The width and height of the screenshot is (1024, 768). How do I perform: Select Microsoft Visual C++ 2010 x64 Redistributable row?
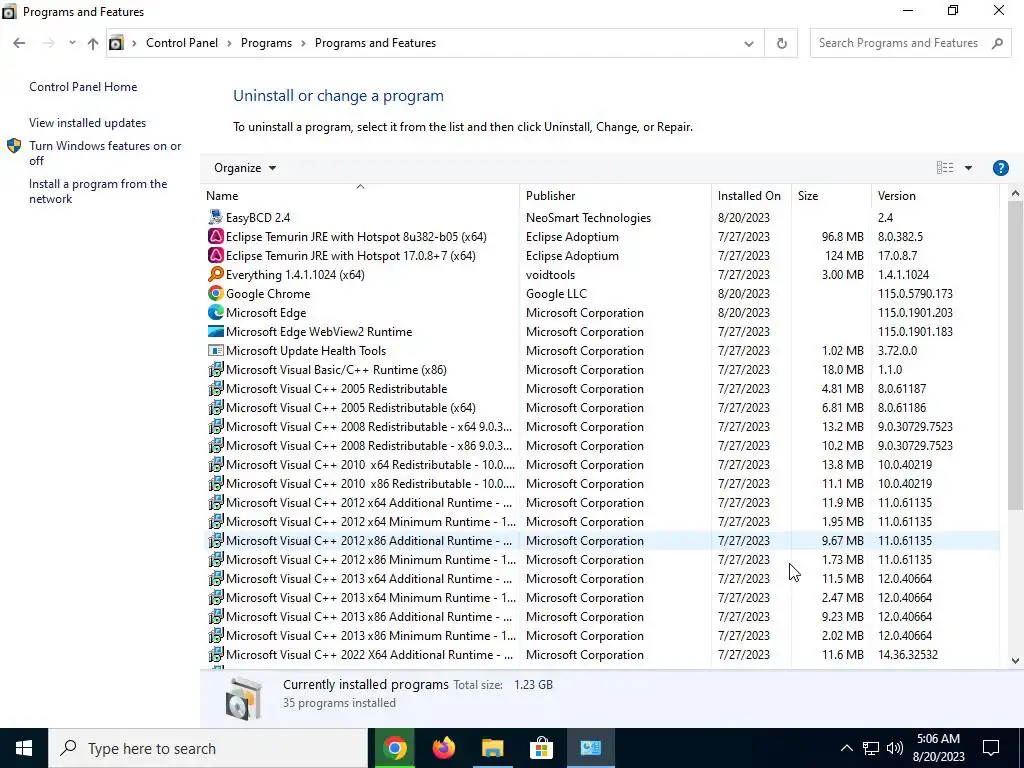601,464
